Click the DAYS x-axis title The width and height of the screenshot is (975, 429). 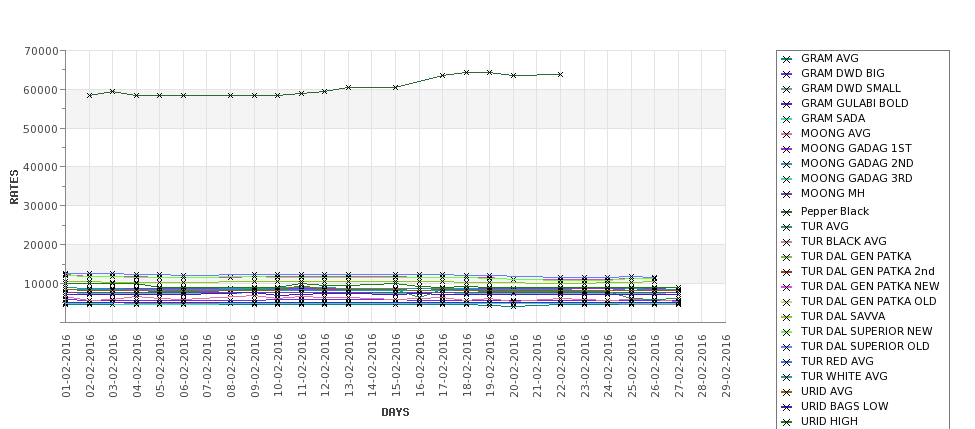[395, 412]
